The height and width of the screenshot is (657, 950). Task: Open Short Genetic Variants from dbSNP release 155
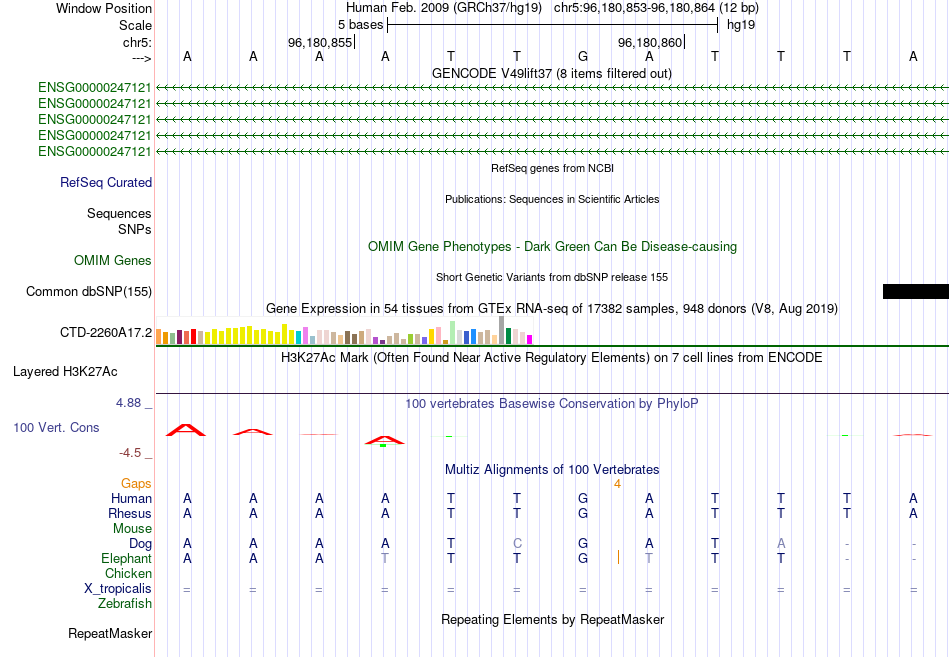point(552,277)
